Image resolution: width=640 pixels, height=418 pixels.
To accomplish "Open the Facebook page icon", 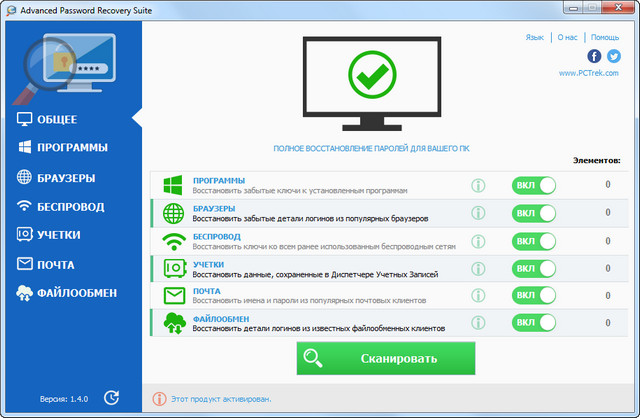I will [x=594, y=56].
